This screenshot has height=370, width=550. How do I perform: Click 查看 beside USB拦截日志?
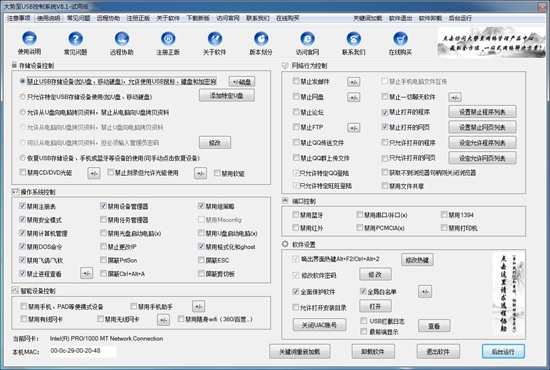[x=434, y=326]
